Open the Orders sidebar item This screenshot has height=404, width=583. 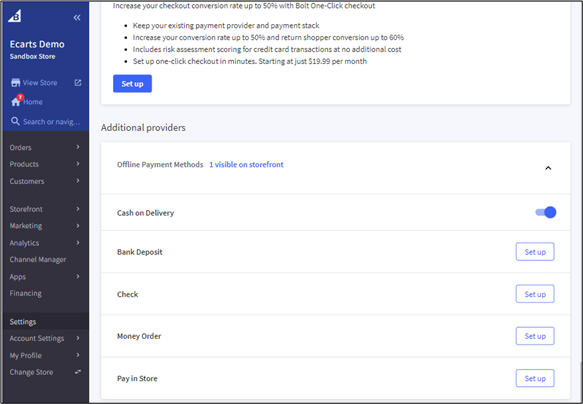(x=20, y=147)
